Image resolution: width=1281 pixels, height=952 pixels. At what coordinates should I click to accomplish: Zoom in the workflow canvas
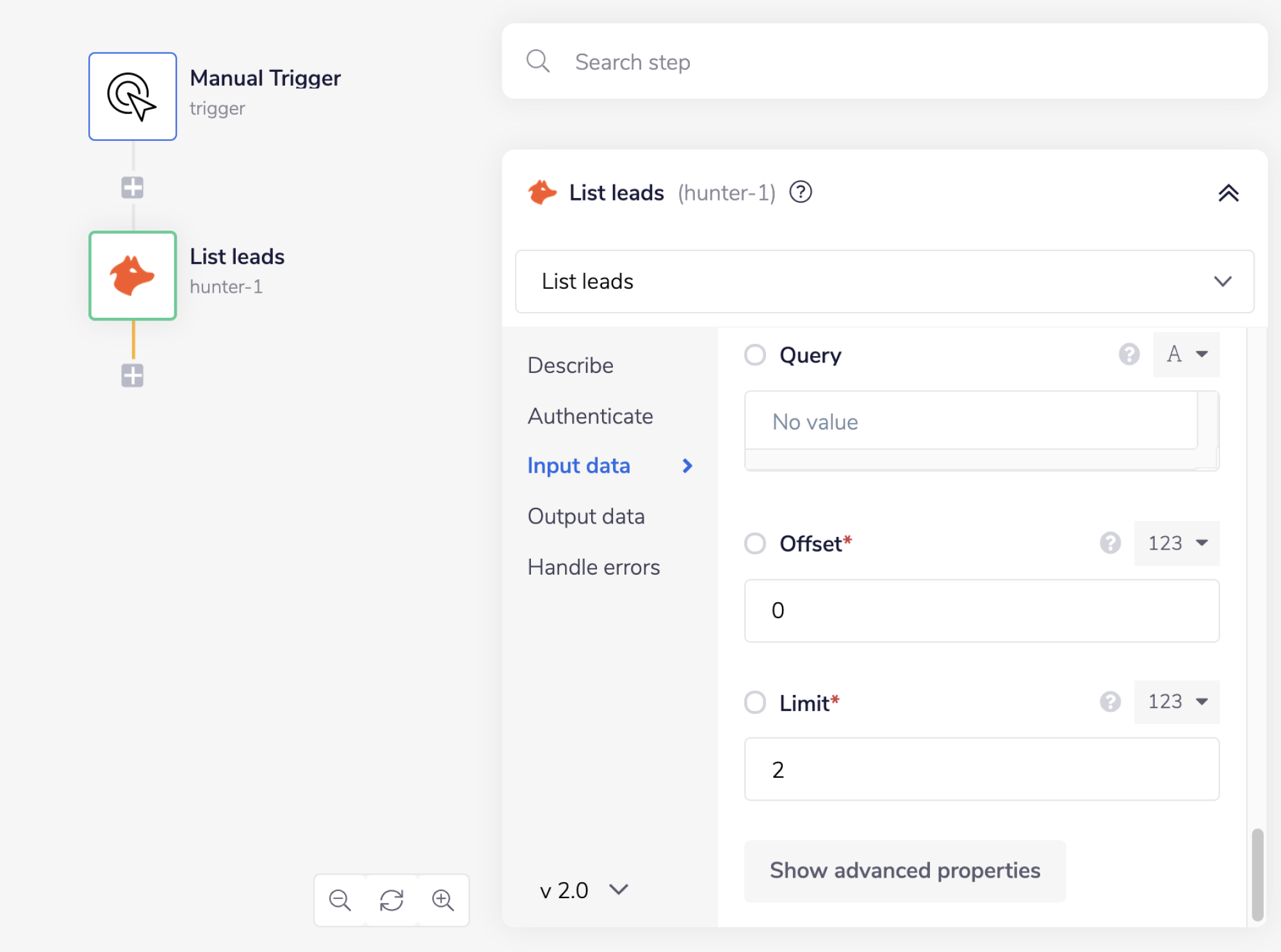443,900
